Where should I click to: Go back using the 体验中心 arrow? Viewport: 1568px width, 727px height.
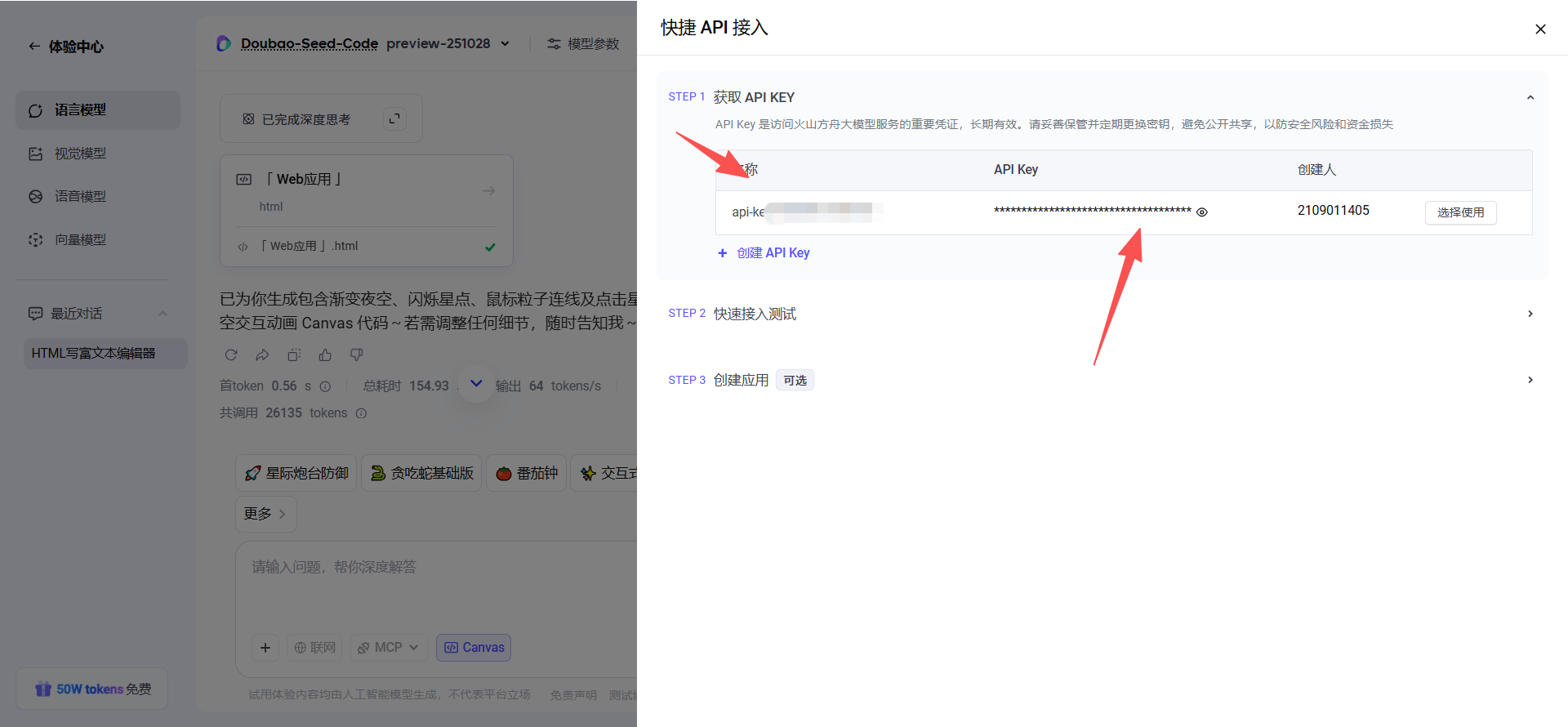(34, 47)
